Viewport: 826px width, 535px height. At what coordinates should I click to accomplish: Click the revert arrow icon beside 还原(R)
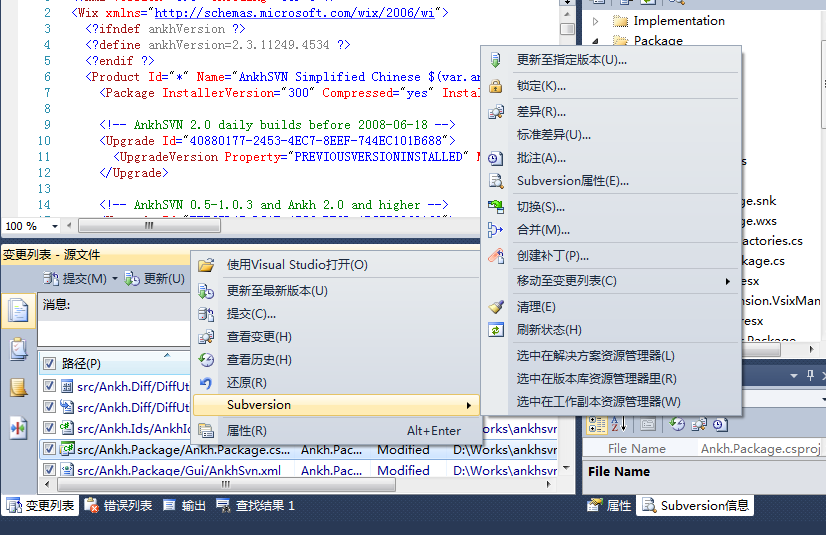206,383
